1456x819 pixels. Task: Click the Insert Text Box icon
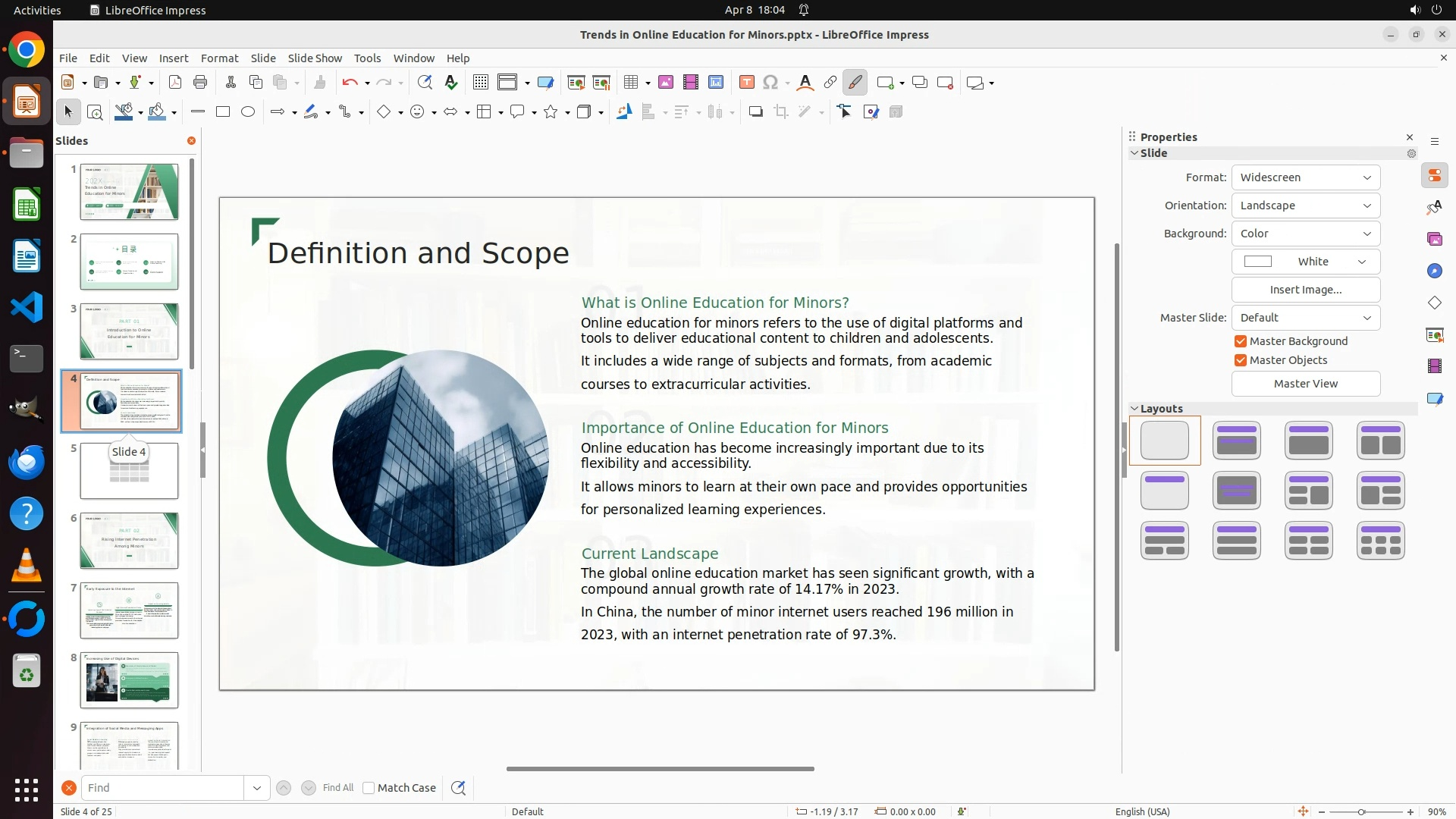pos(746,83)
